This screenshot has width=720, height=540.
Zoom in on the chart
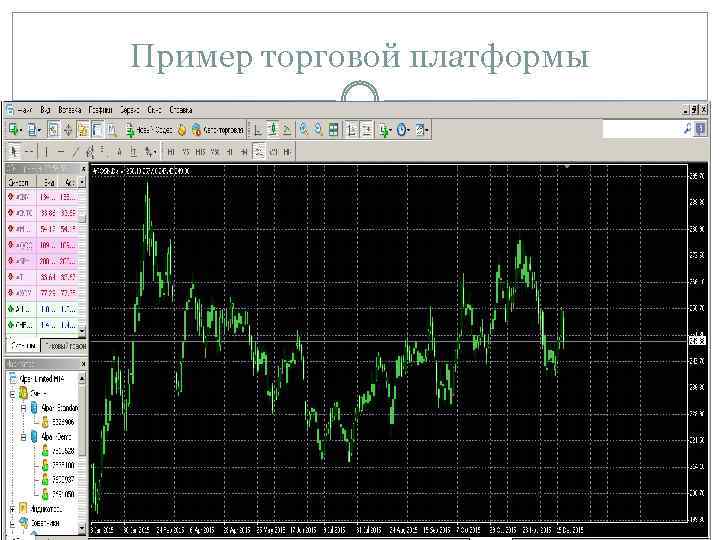click(x=303, y=130)
